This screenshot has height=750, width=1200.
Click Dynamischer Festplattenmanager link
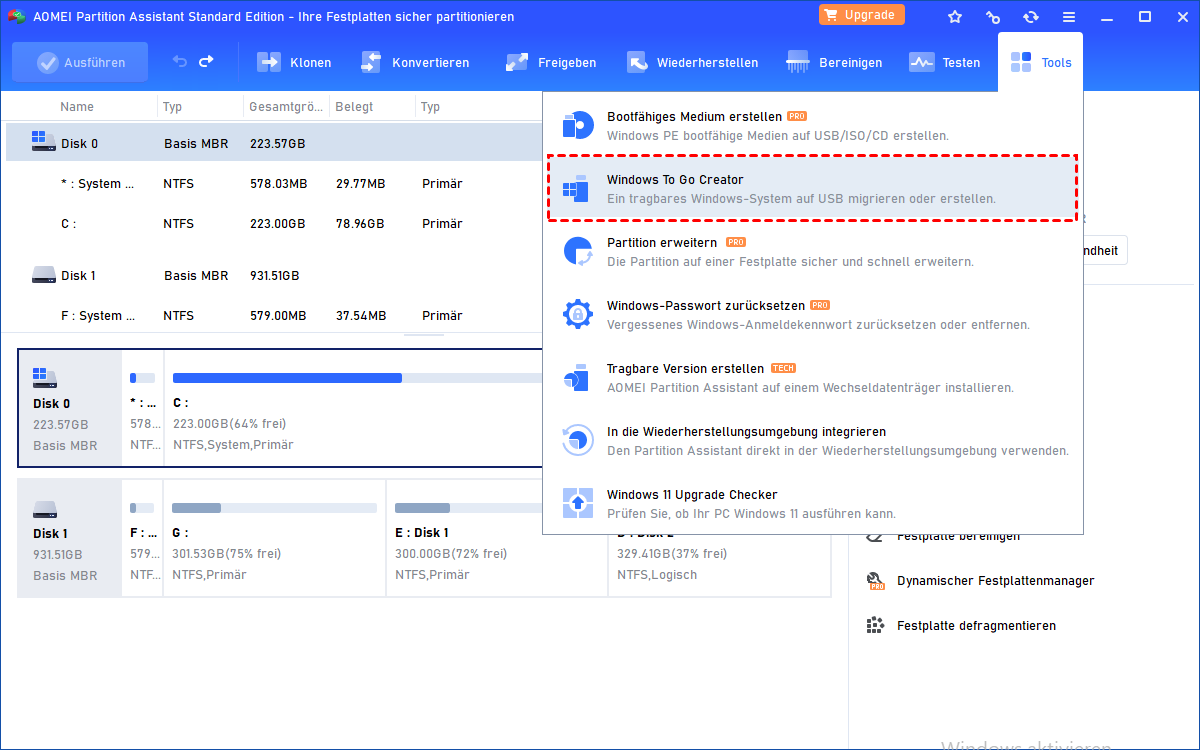[995, 581]
